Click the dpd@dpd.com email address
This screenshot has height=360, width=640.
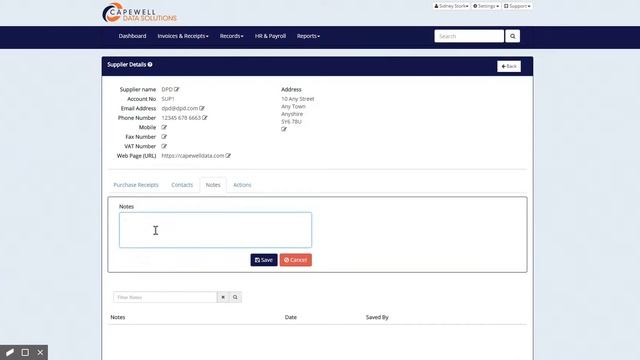(x=180, y=109)
